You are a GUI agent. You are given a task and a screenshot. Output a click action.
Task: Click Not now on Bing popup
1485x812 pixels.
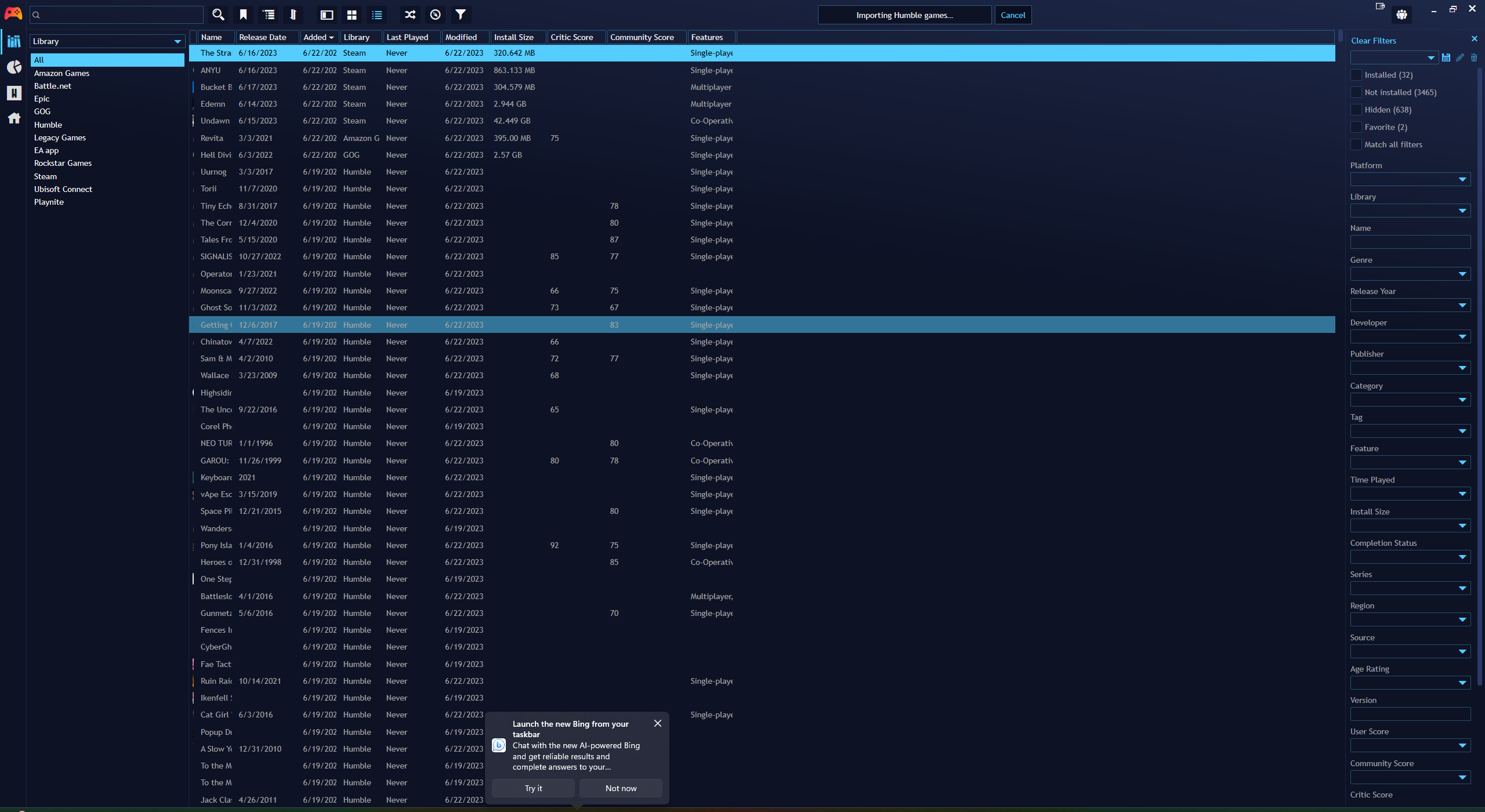coord(621,788)
